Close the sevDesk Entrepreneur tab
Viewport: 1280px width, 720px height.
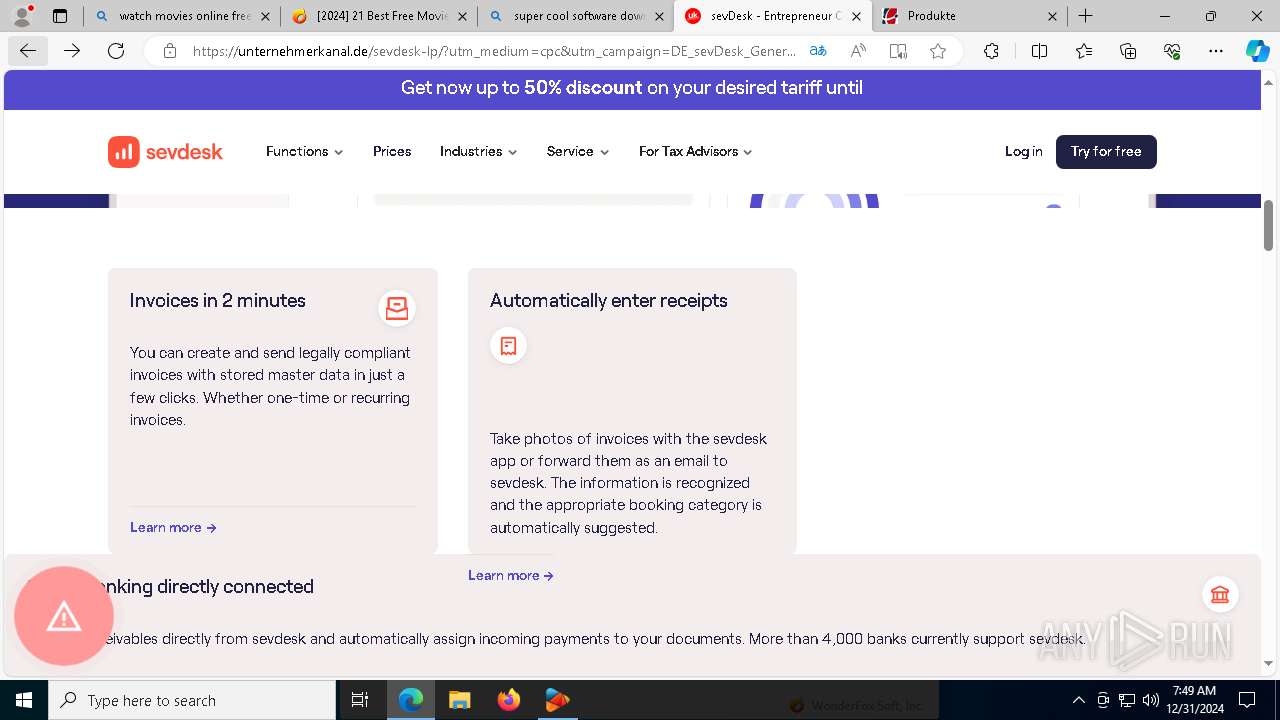click(856, 16)
